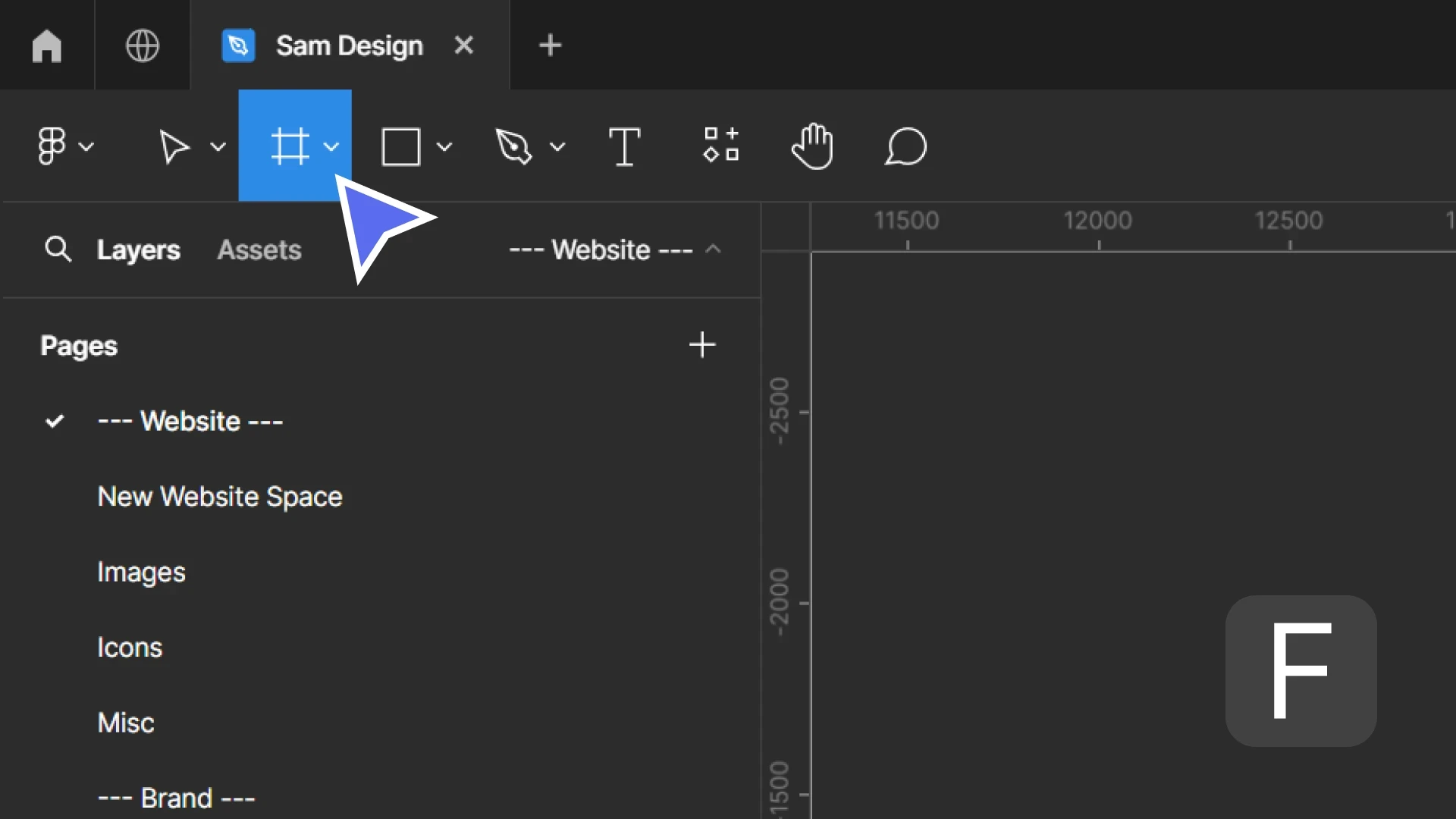This screenshot has height=819, width=1456.
Task: Switch to Layers tab
Action: tap(138, 250)
